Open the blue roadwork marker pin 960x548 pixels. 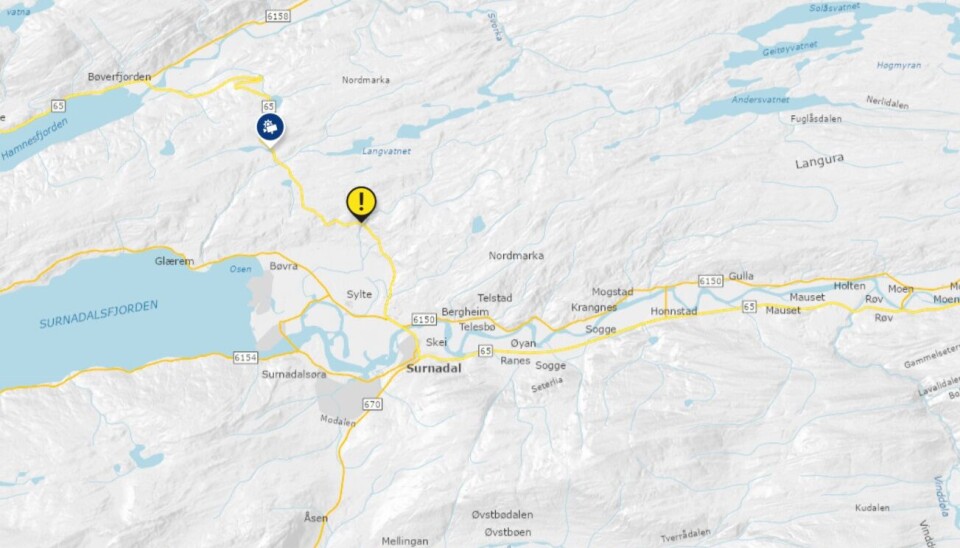(x=270, y=130)
